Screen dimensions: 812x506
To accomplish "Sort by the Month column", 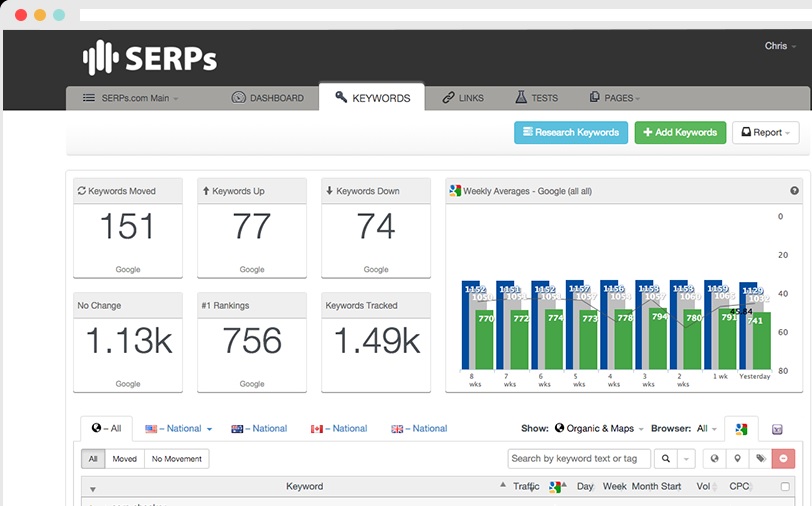I will click(x=645, y=486).
